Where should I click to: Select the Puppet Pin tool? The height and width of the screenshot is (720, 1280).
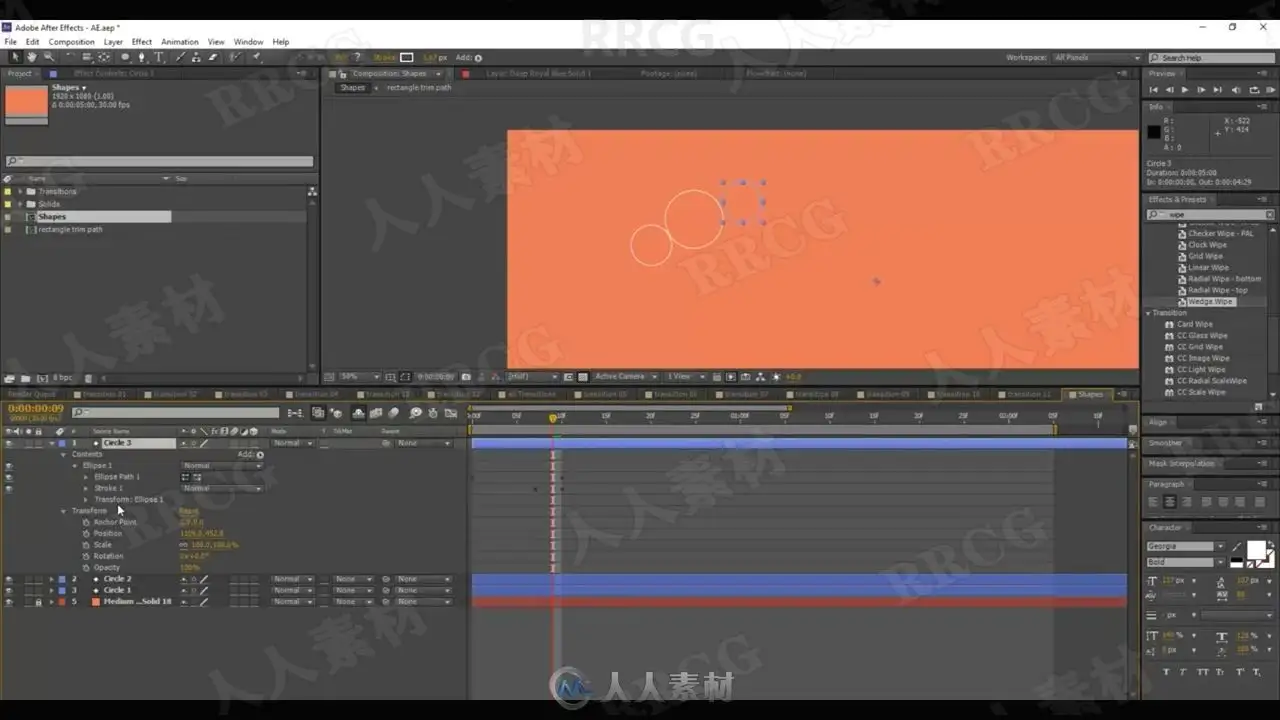[256, 57]
